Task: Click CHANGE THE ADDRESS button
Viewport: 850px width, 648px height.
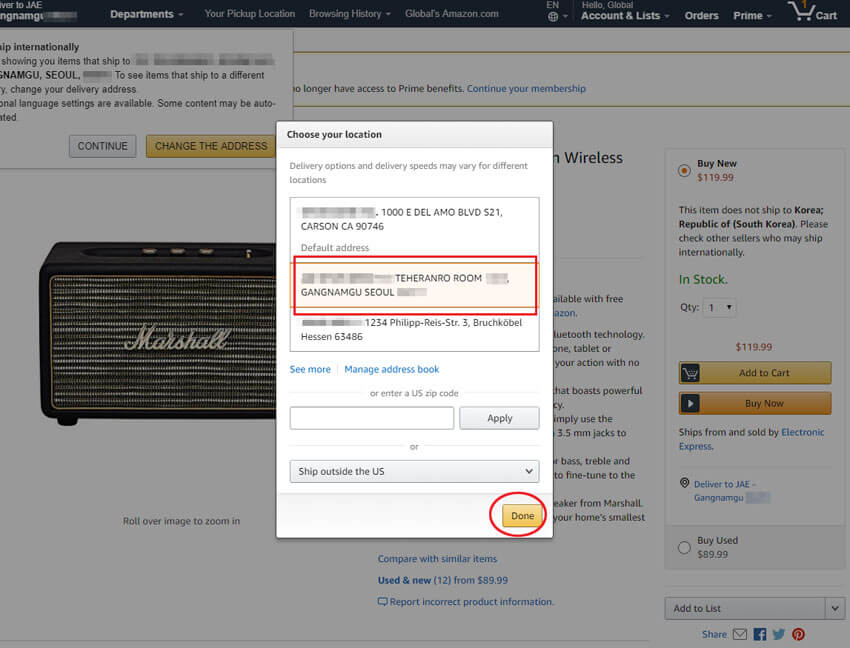Action: [211, 146]
